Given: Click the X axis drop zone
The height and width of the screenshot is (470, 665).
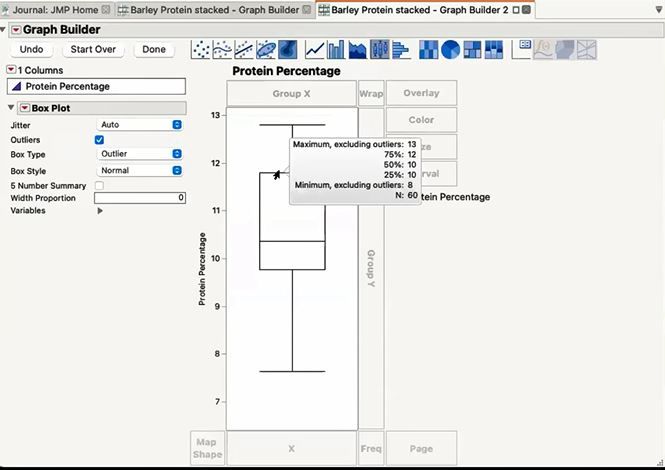Looking at the screenshot, I should 291,448.
